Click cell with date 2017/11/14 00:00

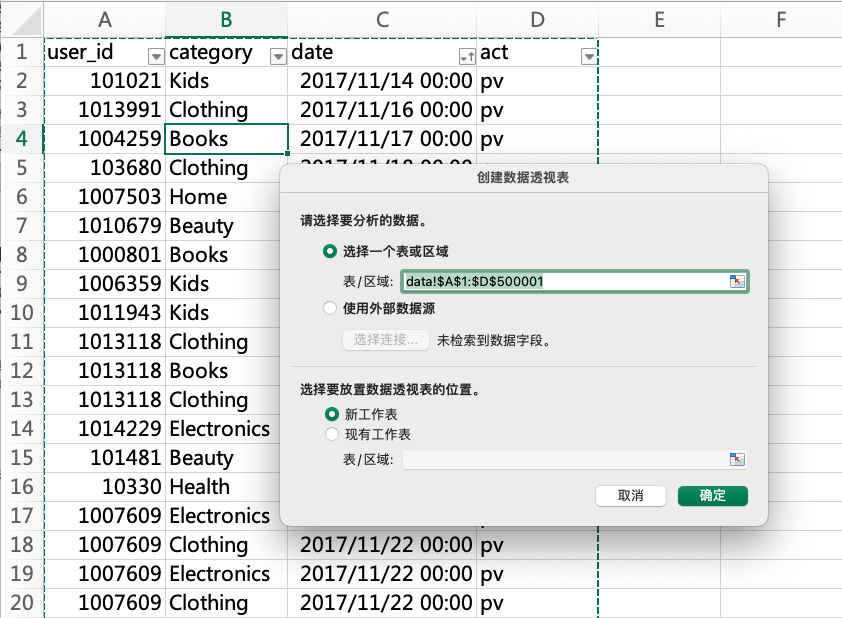382,81
